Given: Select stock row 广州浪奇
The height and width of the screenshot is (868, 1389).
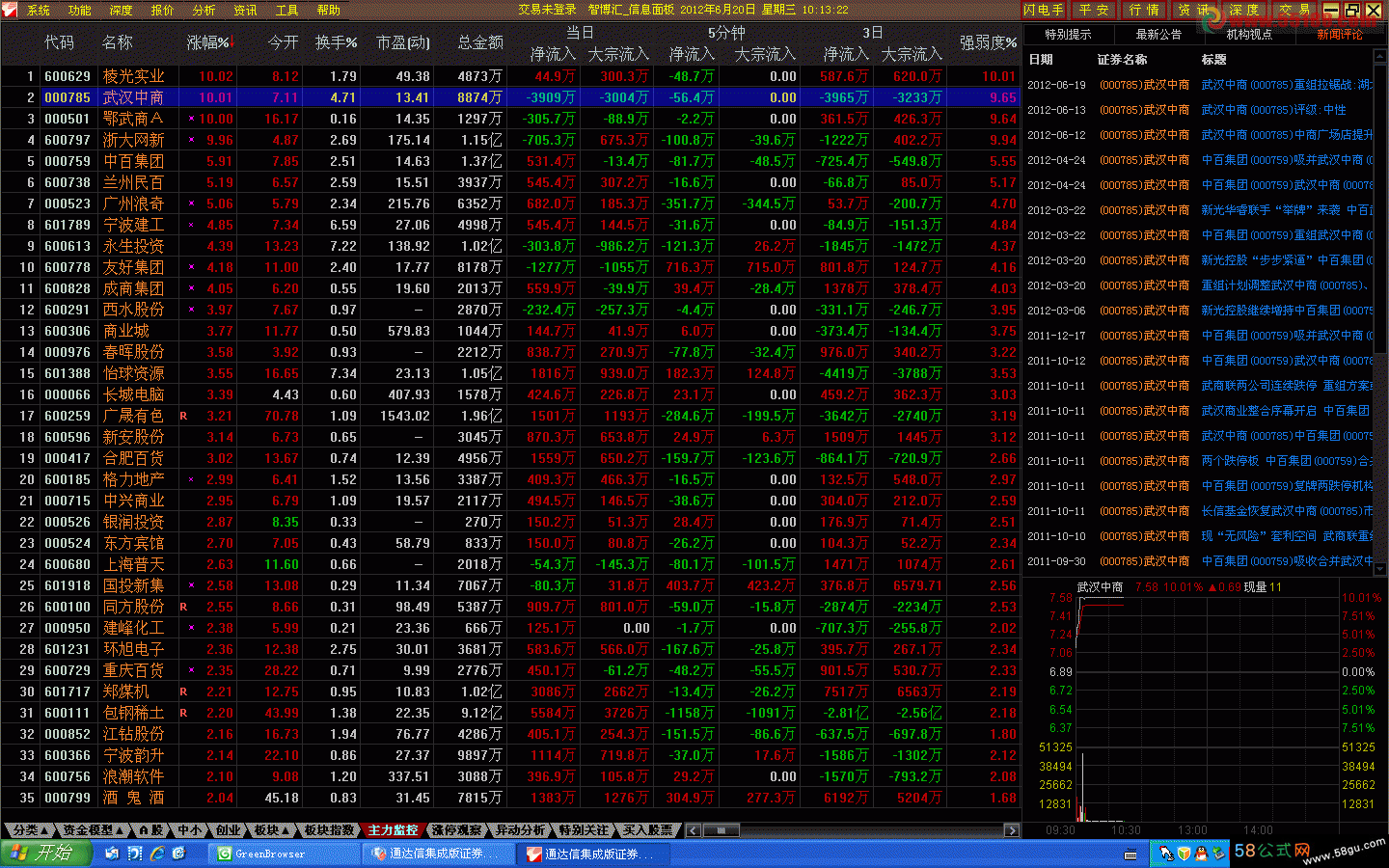Looking at the screenshot, I should 509,203.
